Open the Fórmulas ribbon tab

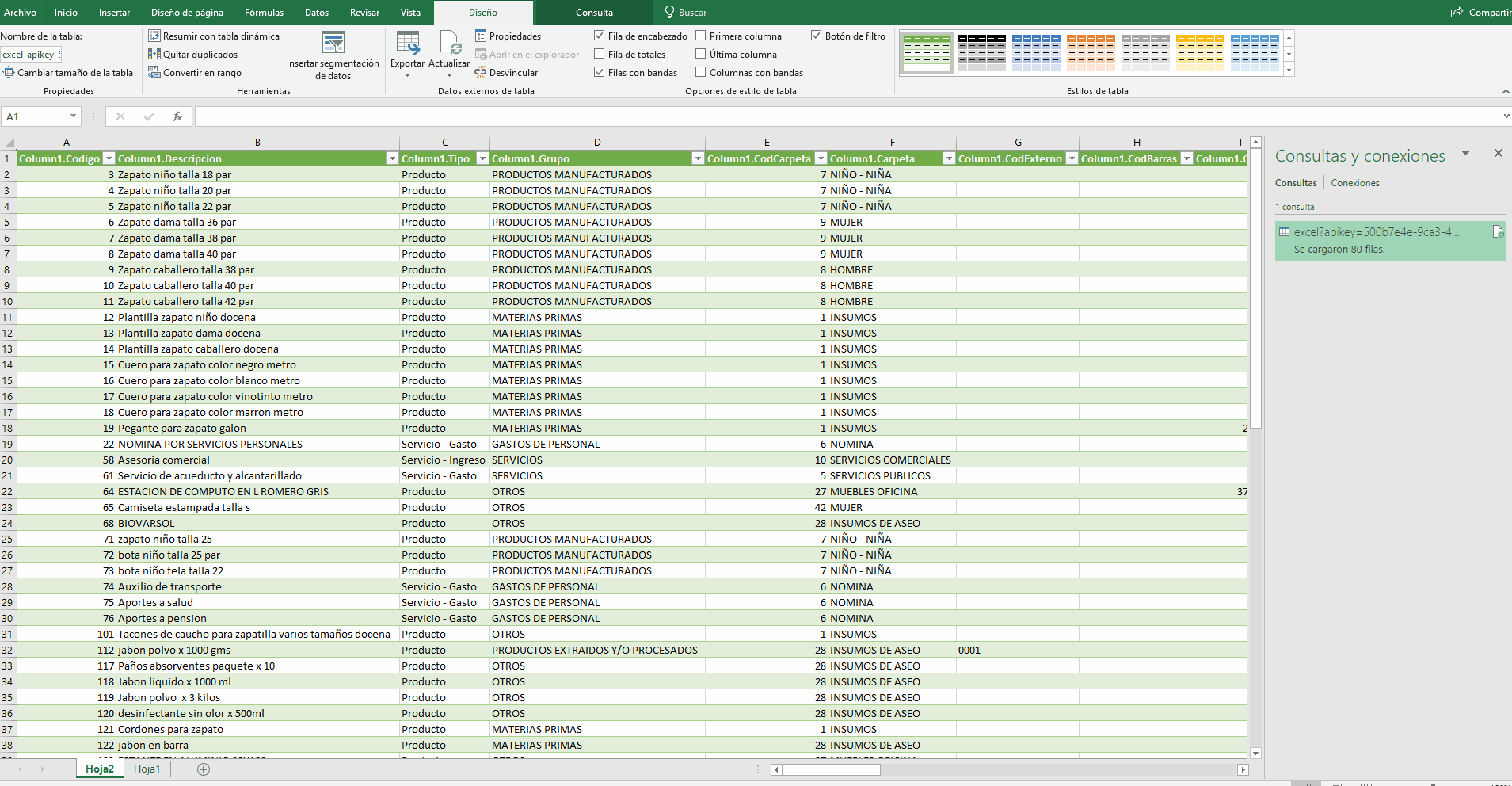tap(264, 13)
